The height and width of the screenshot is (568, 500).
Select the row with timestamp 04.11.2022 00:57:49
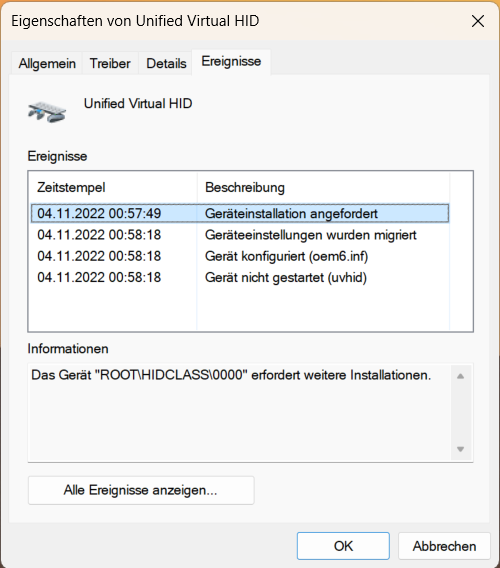240,213
